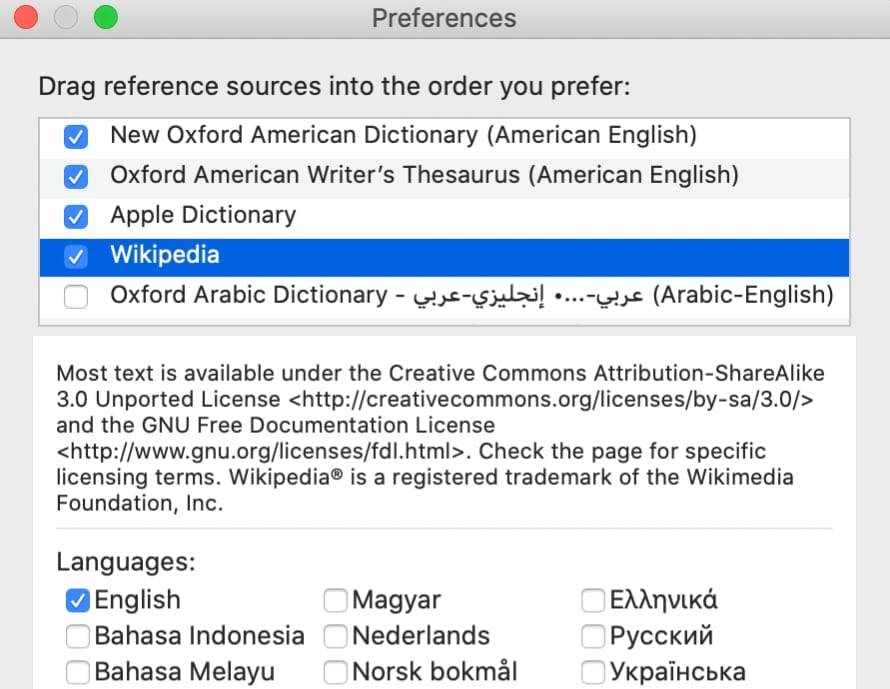Image resolution: width=890 pixels, height=689 pixels.
Task: Enable Bahasa Indonesia language
Action: point(77,636)
